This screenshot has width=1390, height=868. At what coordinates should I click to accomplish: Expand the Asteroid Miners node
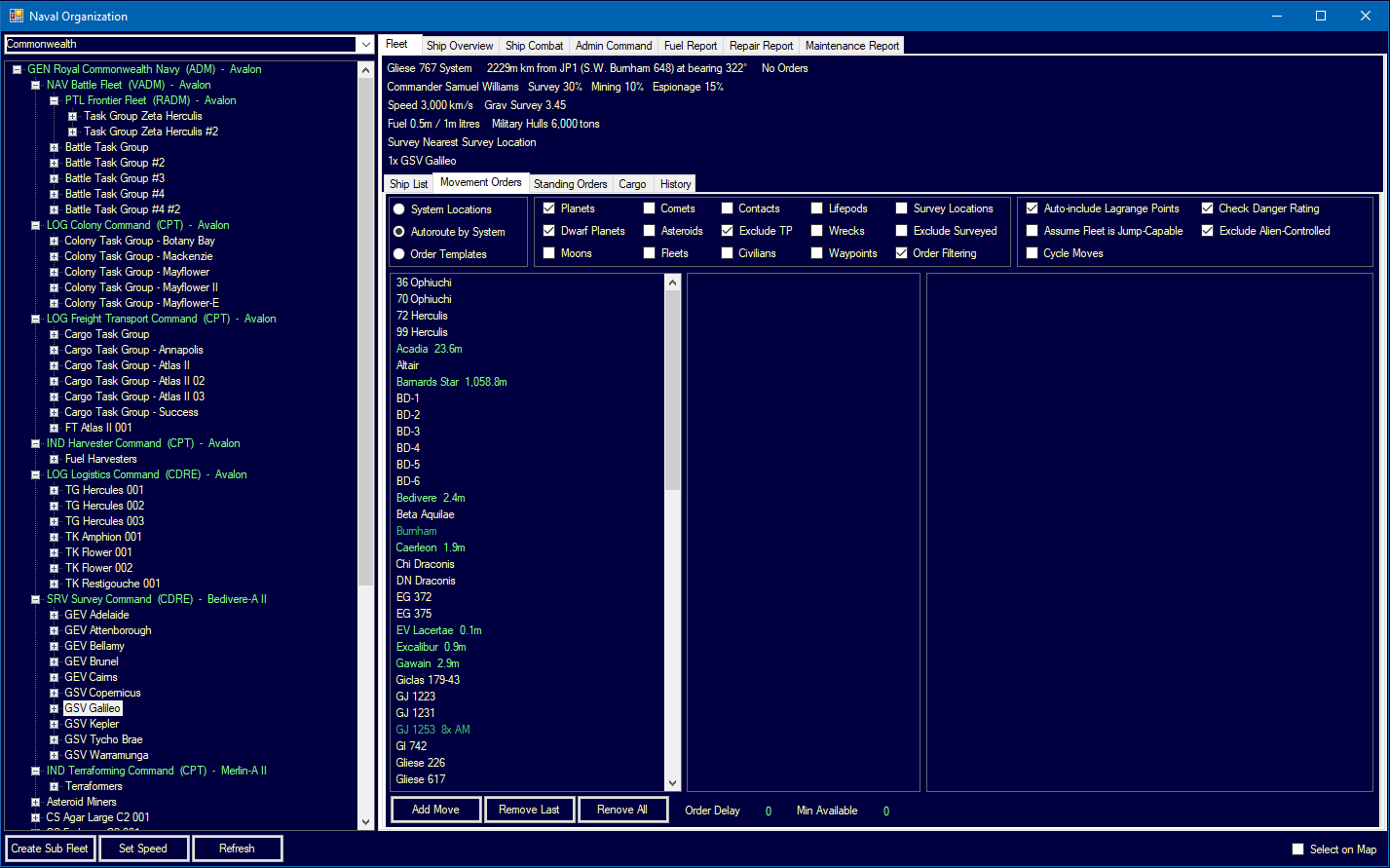pyautogui.click(x=36, y=803)
